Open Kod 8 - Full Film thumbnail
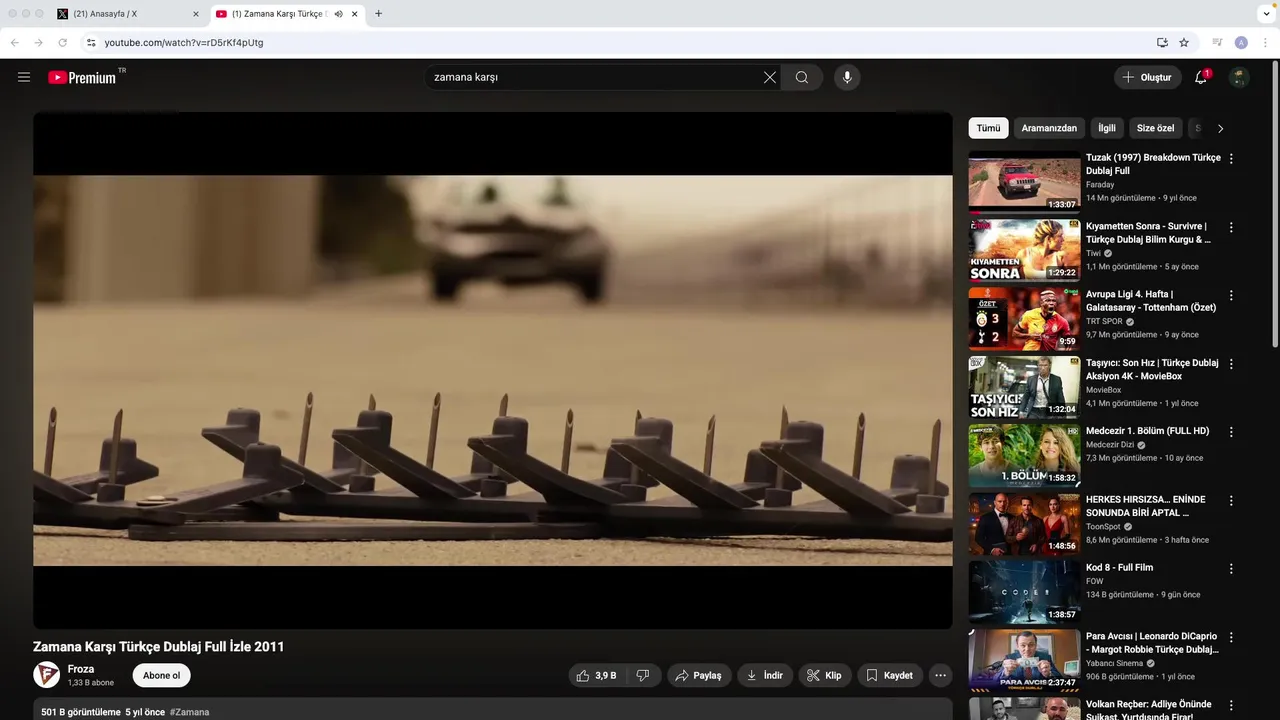Image resolution: width=1280 pixels, height=720 pixels. point(1024,592)
